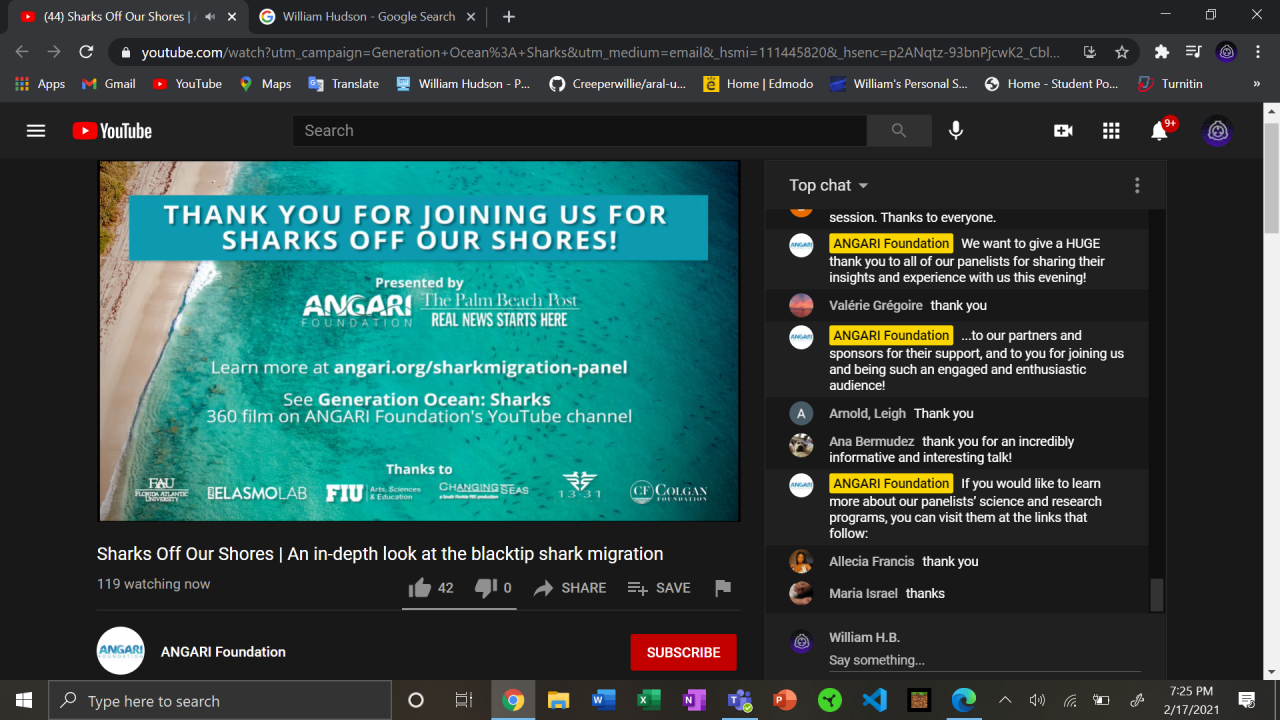Open the volume control in system tray
This screenshot has height=720, width=1280.
click(1037, 700)
